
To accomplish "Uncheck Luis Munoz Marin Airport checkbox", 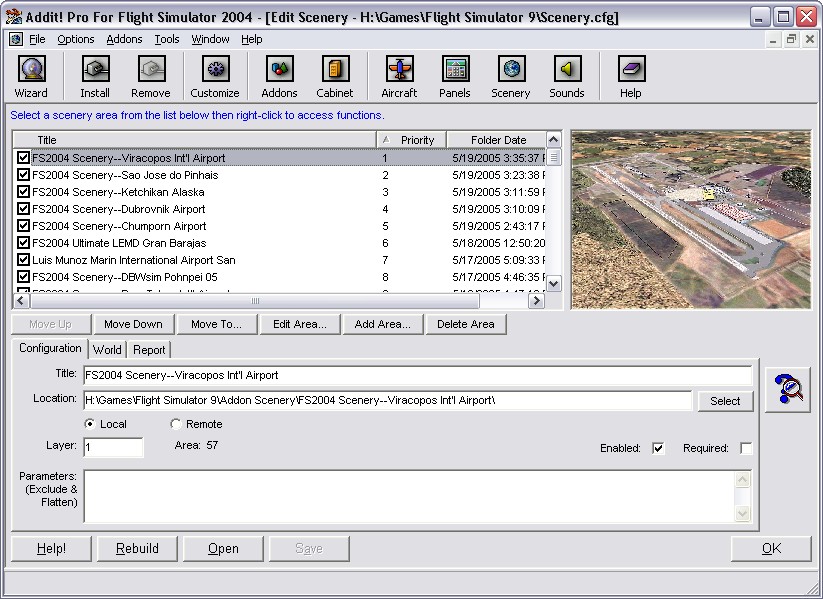I will 23,259.
